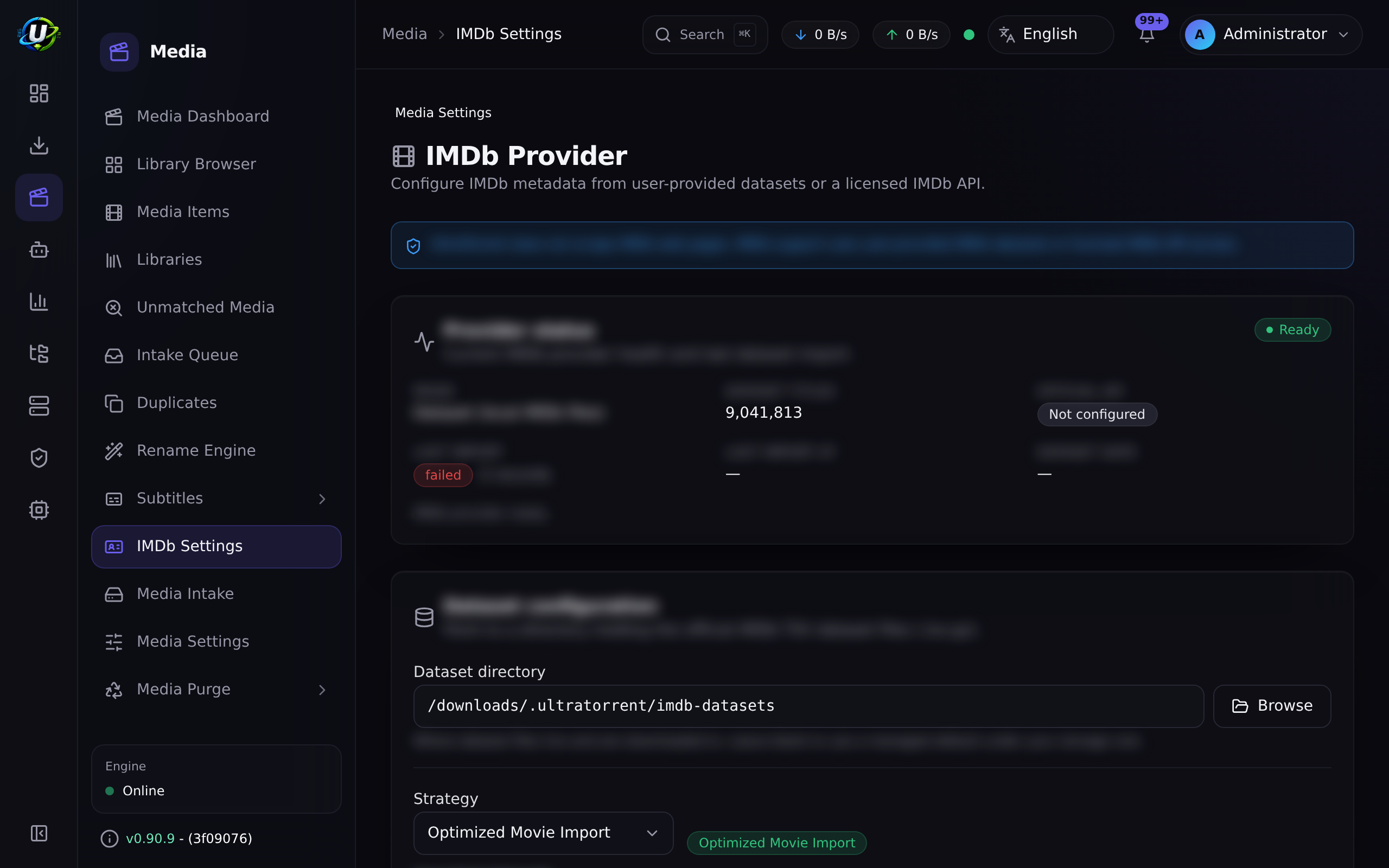Open the folder tree icon in left rail
Viewport: 1389px width, 868px height.
[39, 354]
